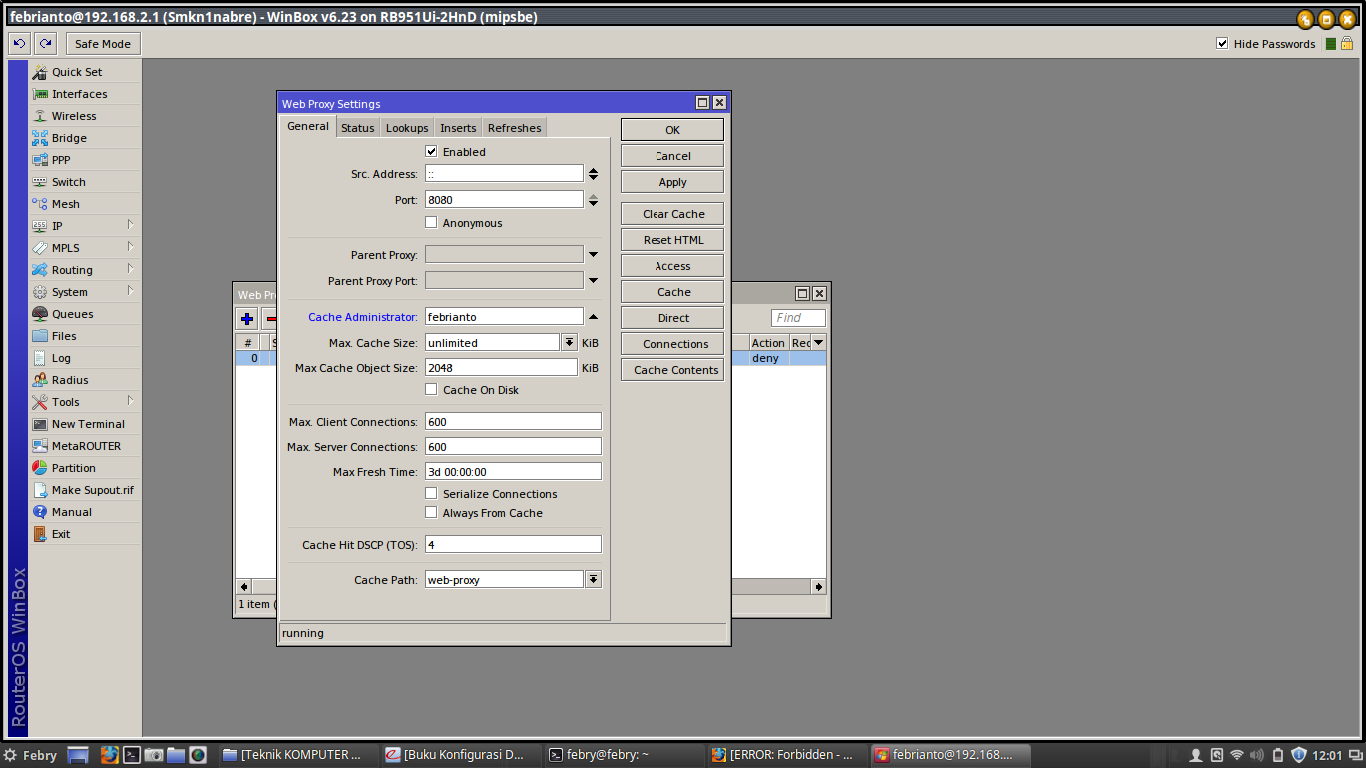
Task: Switch to the Refreshes tab
Action: coord(515,128)
